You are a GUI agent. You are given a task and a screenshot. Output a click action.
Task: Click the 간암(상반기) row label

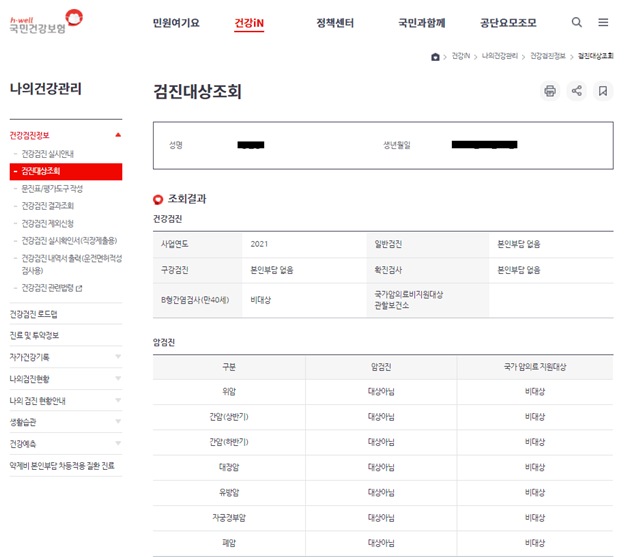point(229,417)
